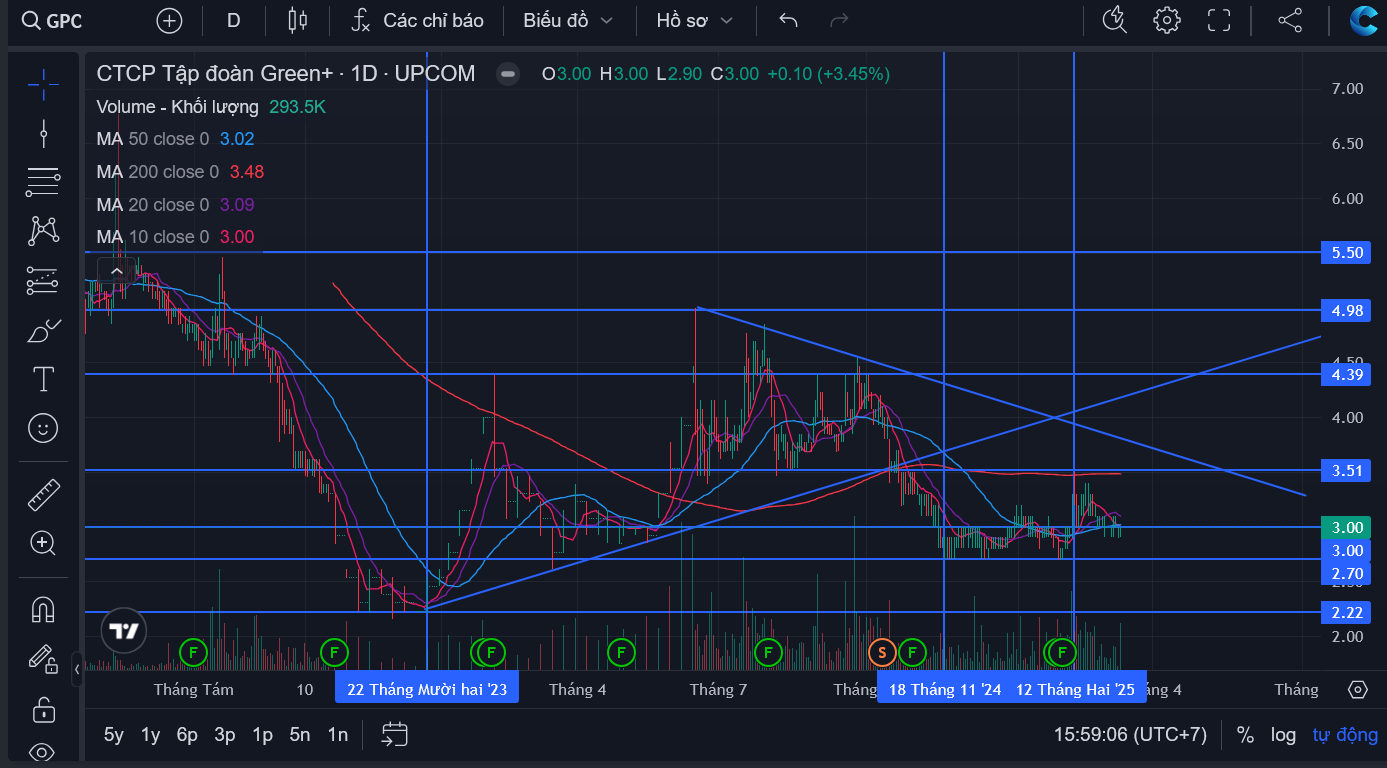1387x768 pixels.
Task: Click the 3.51 horizontal line price label
Action: click(x=1346, y=470)
